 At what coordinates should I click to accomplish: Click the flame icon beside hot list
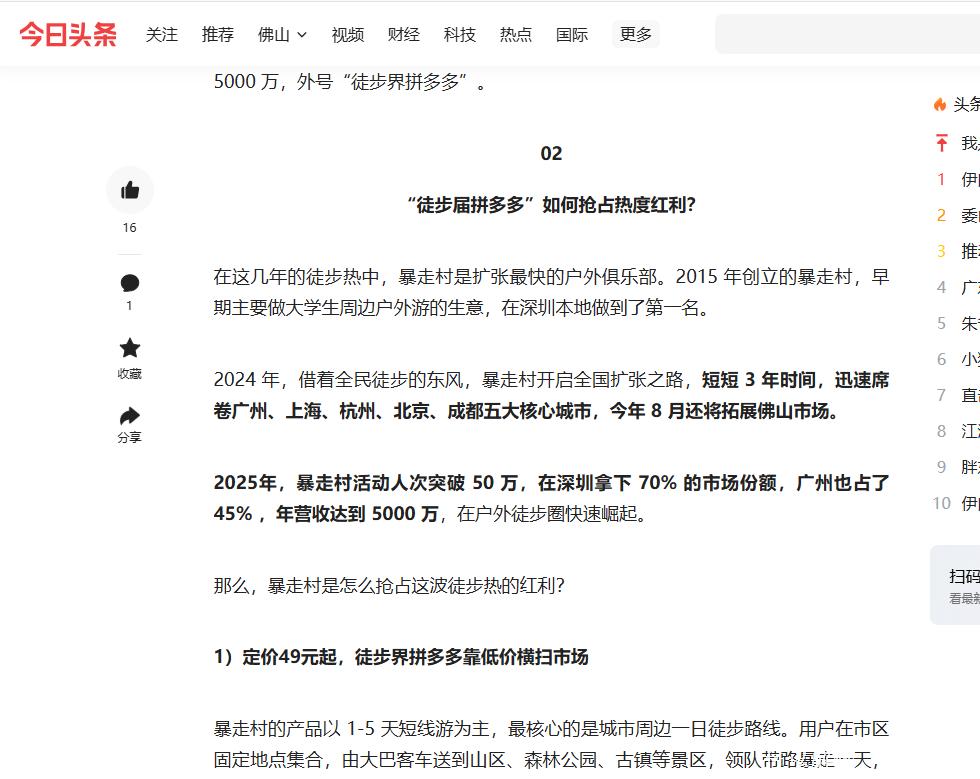pyautogui.click(x=939, y=104)
